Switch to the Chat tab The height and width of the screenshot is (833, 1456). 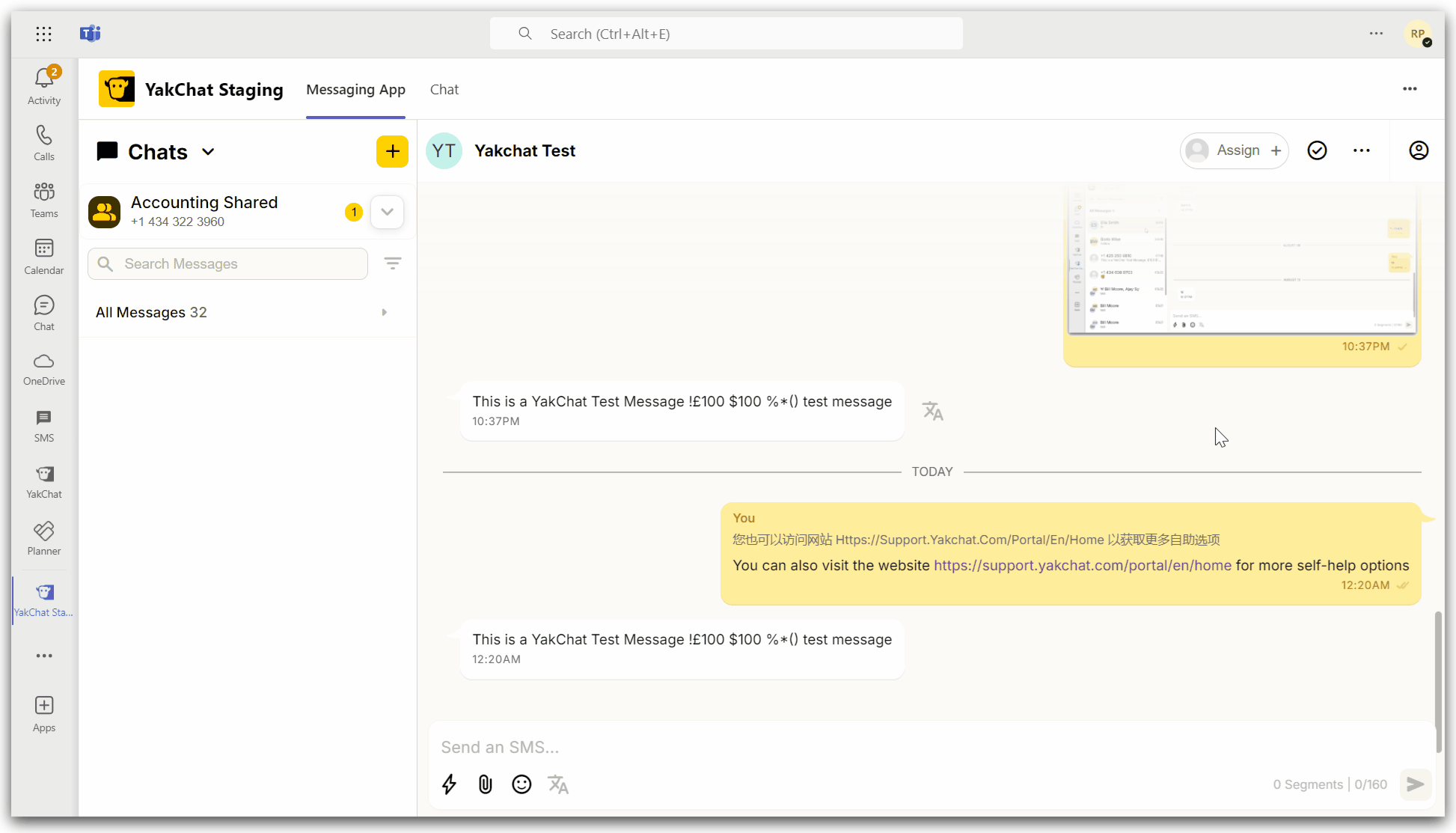click(x=444, y=90)
